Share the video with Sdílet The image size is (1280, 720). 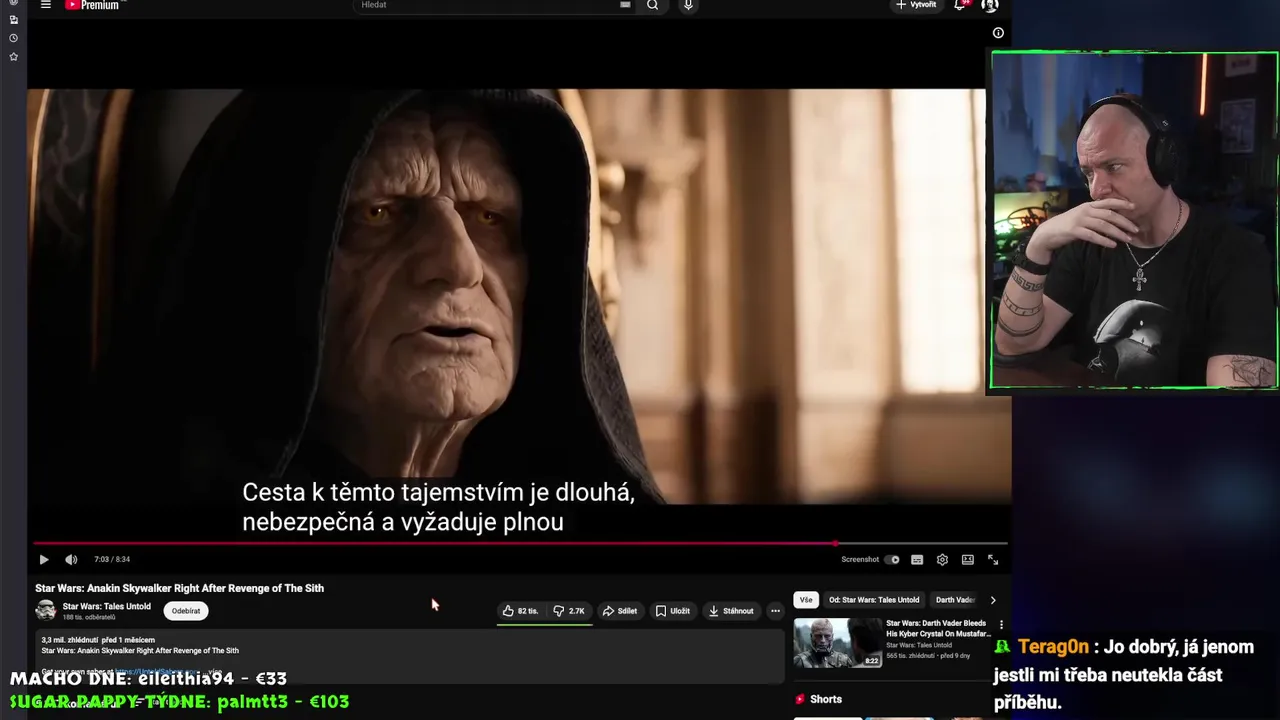pyautogui.click(x=620, y=611)
